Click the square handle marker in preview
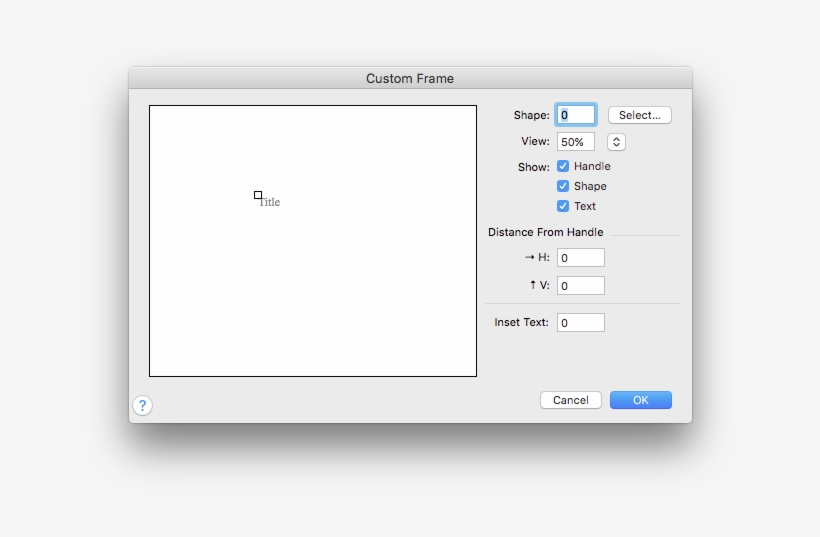The width and height of the screenshot is (820, 537). [258, 195]
